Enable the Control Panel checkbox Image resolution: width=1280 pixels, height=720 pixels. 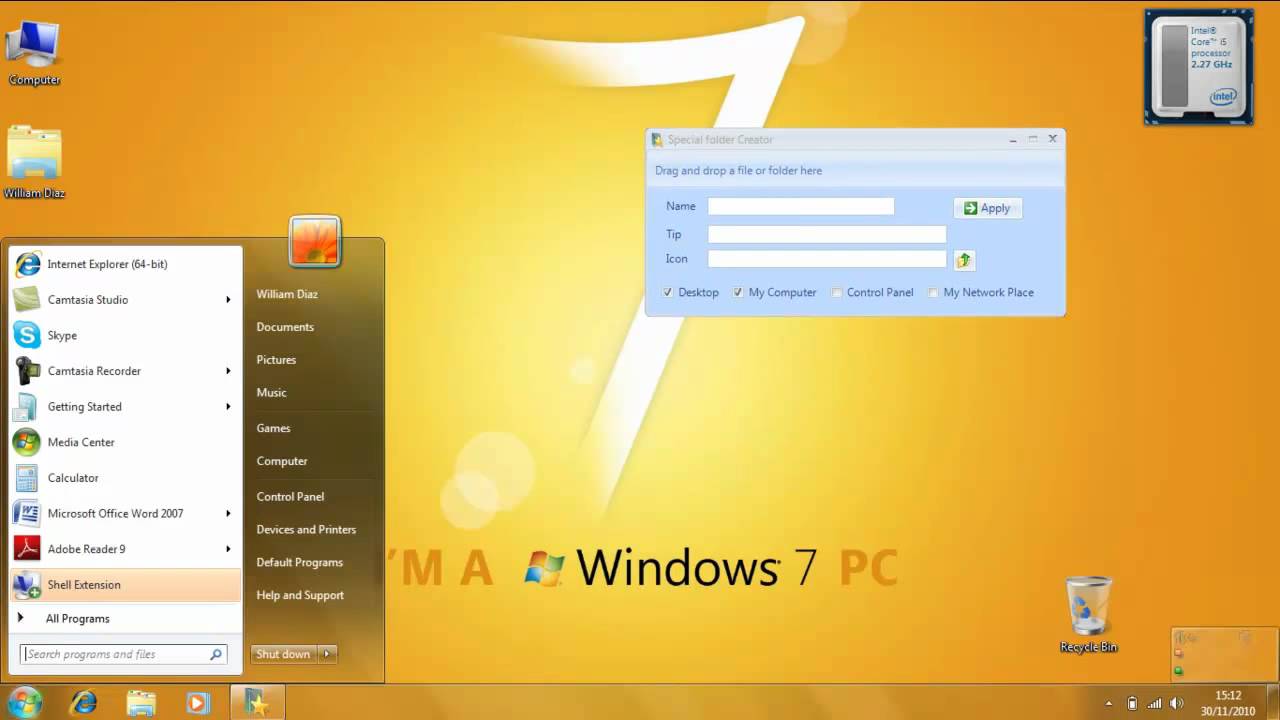pyautogui.click(x=837, y=293)
